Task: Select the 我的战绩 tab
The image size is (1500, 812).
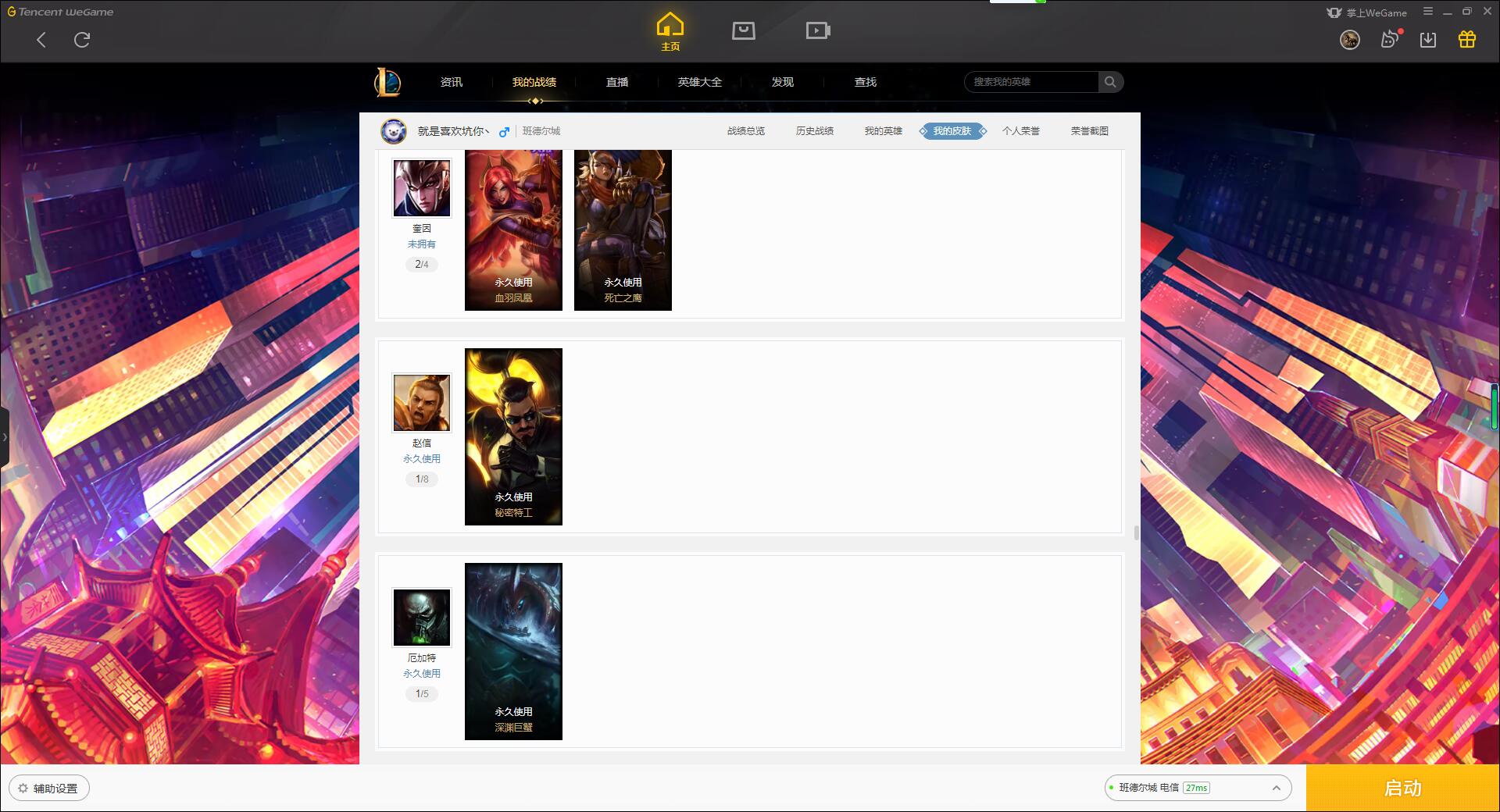Action: point(534,82)
